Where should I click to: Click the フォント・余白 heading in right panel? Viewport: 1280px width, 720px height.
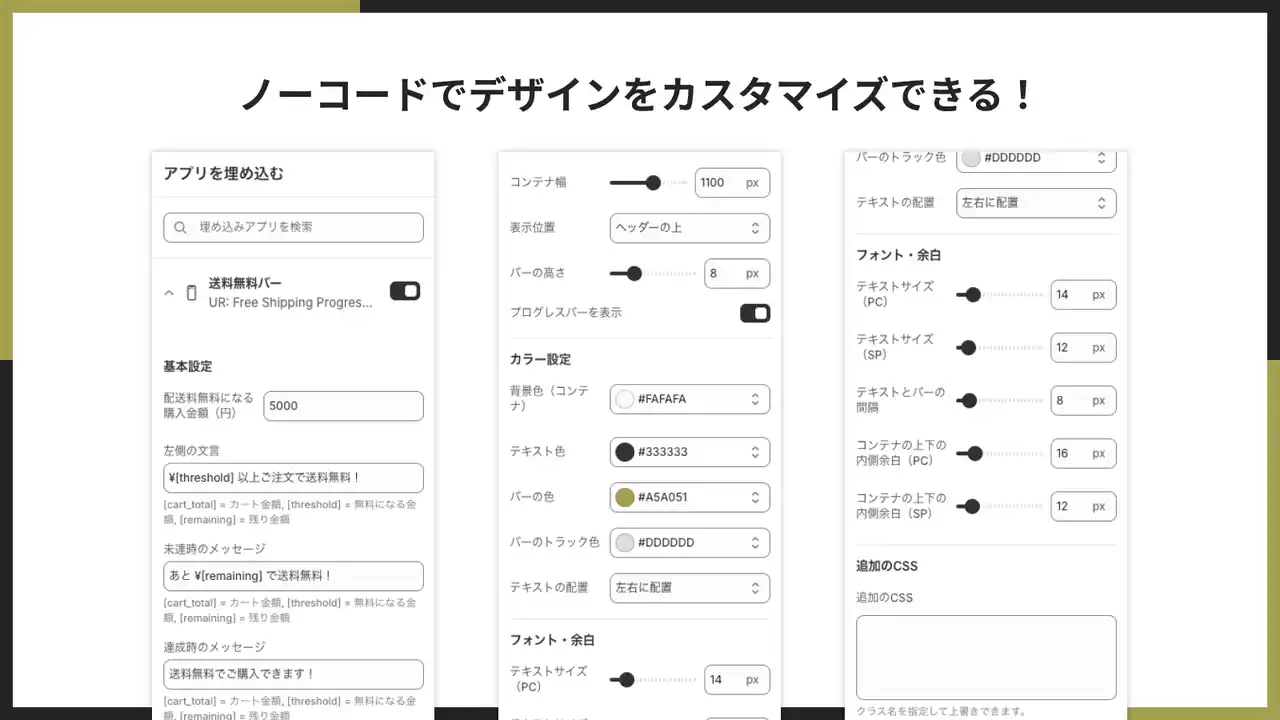(899, 255)
